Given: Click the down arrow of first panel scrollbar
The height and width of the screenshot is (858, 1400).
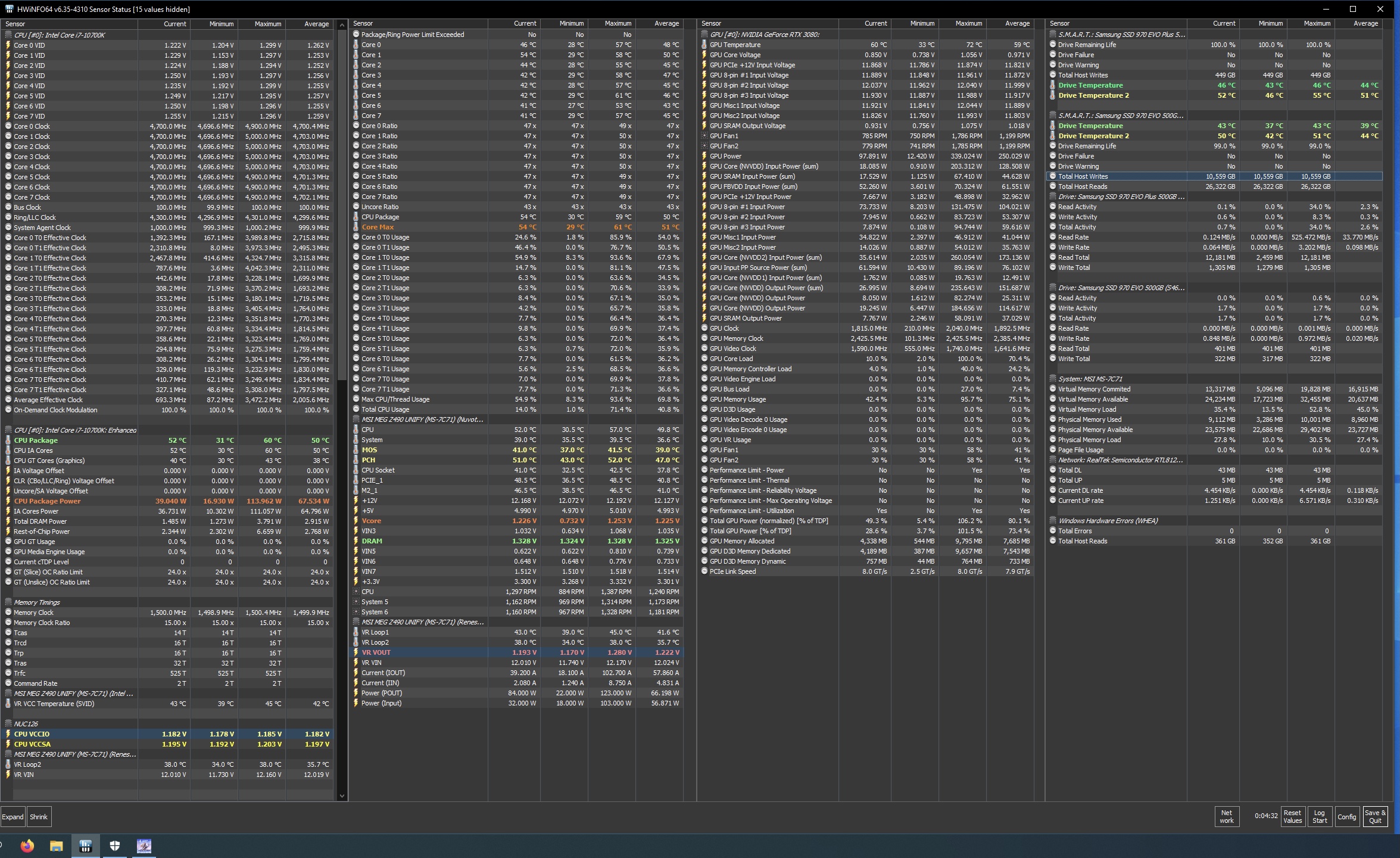Looking at the screenshot, I should click(342, 796).
